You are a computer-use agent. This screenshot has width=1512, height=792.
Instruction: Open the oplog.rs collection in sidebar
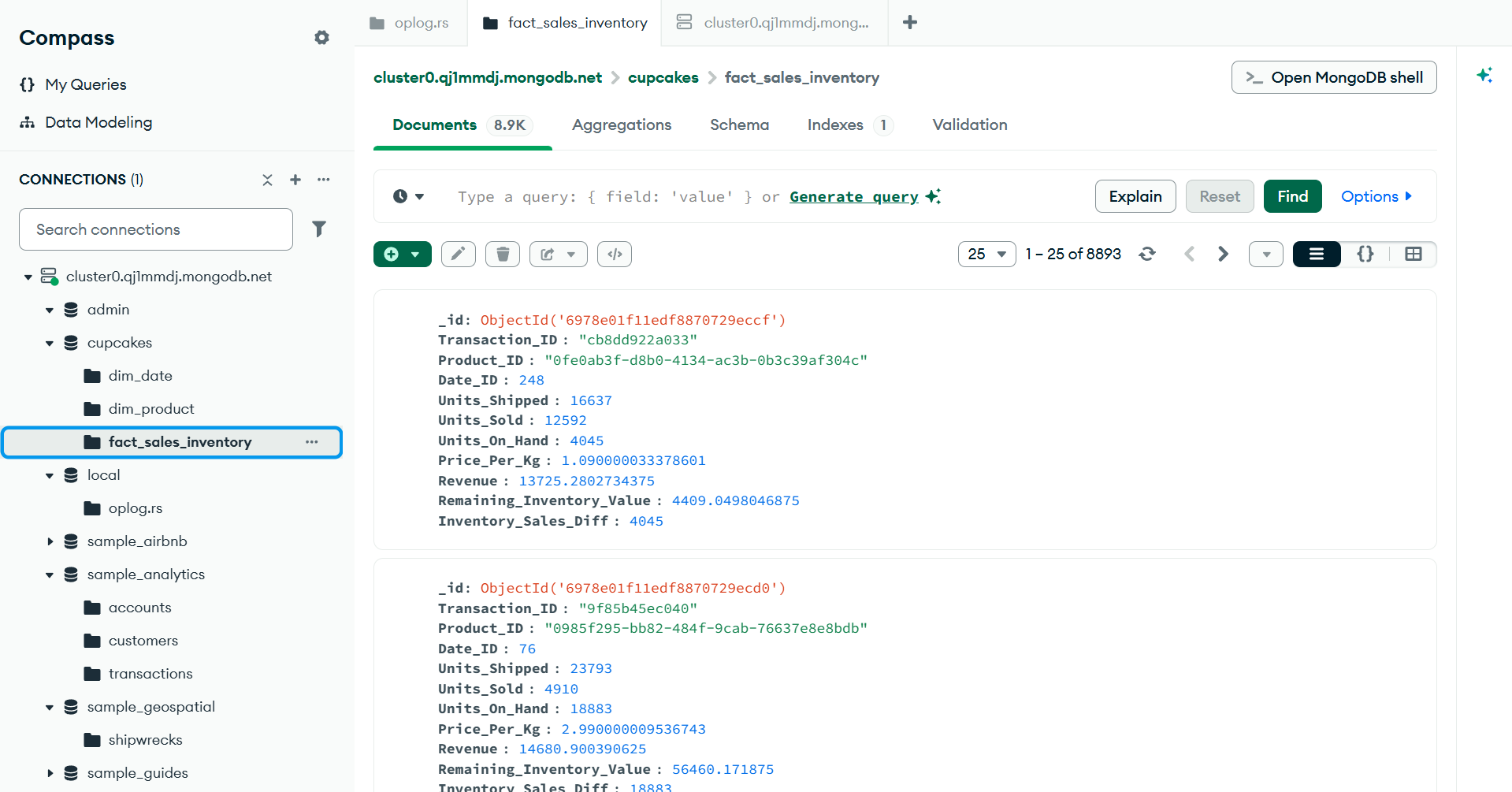[136, 508]
